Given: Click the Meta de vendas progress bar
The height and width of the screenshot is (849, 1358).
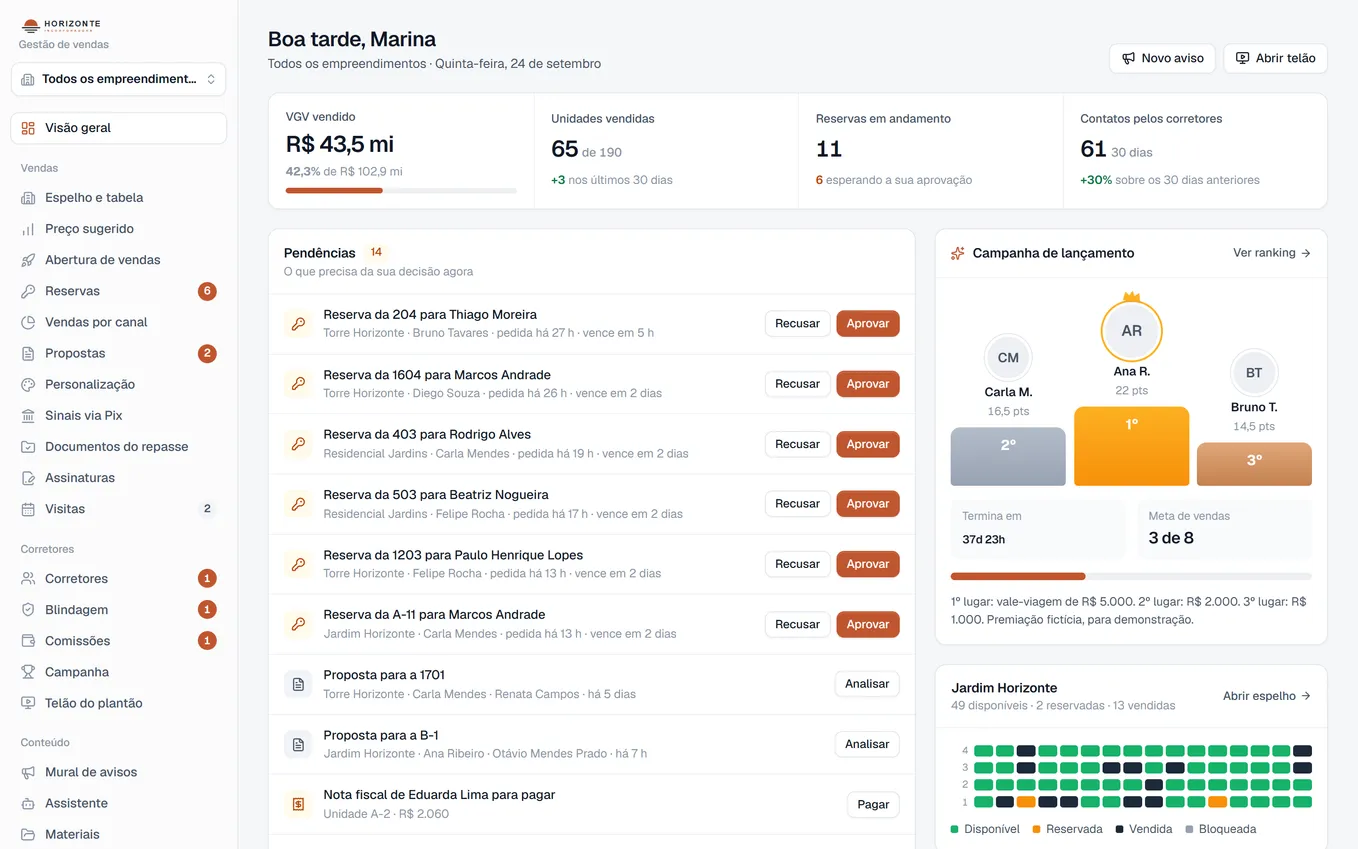Looking at the screenshot, I should click(x=1131, y=576).
